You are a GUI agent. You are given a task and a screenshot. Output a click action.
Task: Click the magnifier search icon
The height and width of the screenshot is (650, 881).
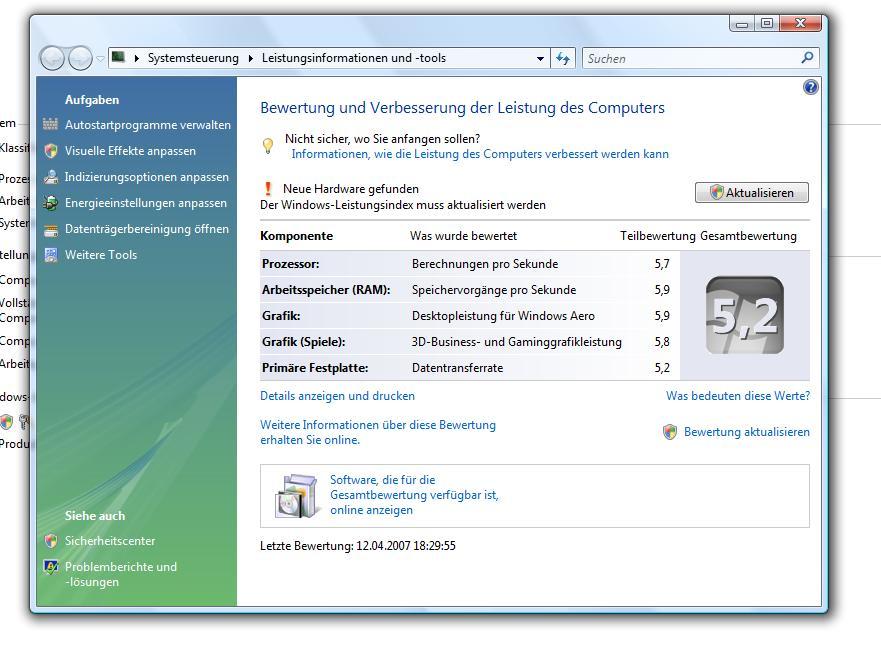807,57
